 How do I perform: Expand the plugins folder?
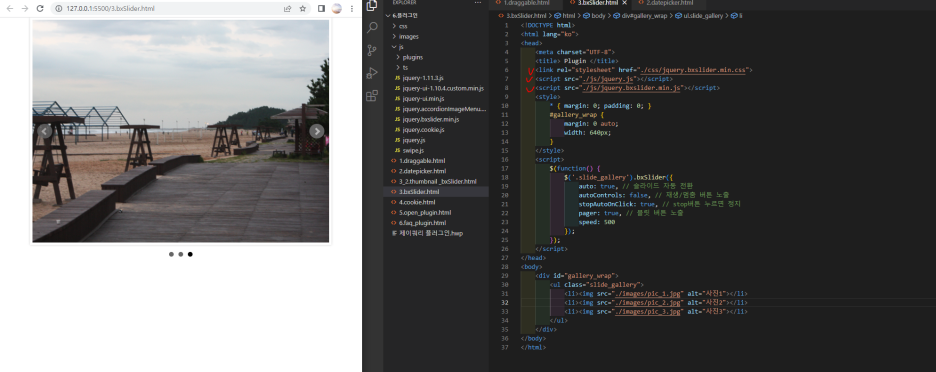click(x=413, y=57)
